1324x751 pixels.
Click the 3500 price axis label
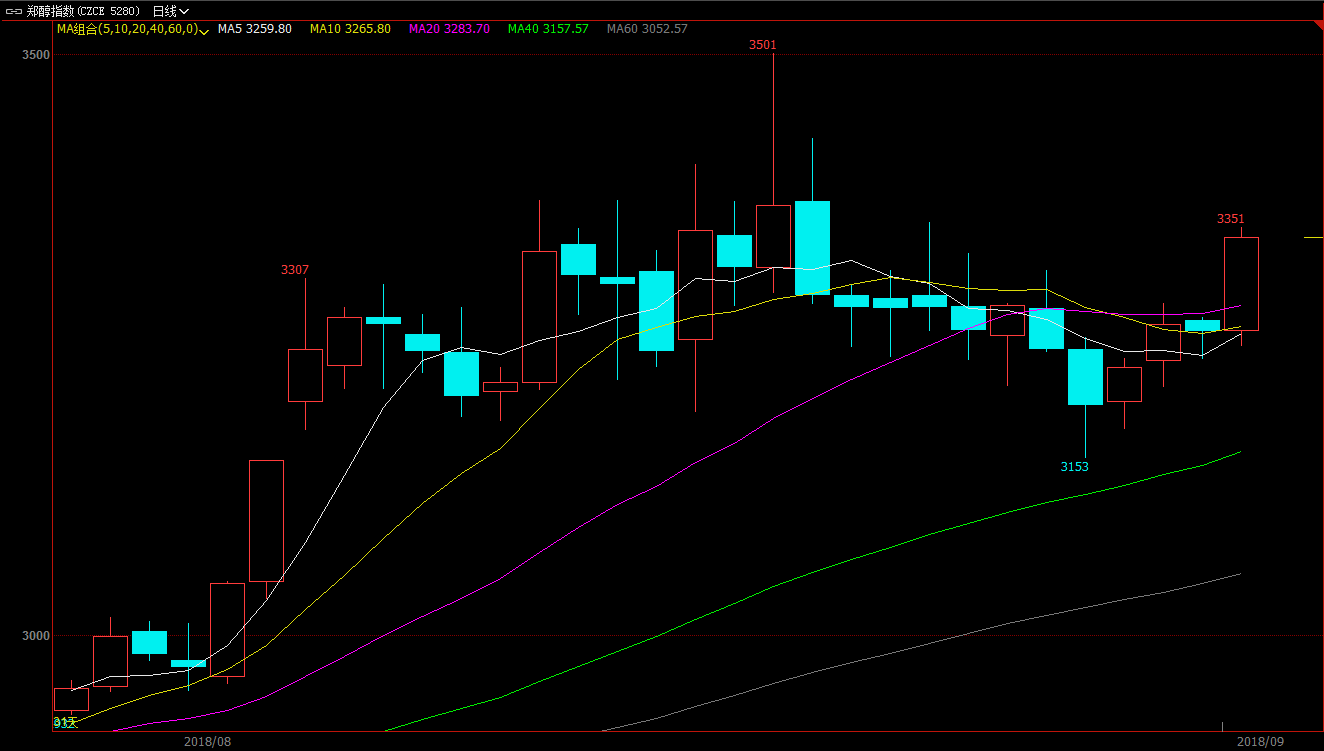point(35,55)
